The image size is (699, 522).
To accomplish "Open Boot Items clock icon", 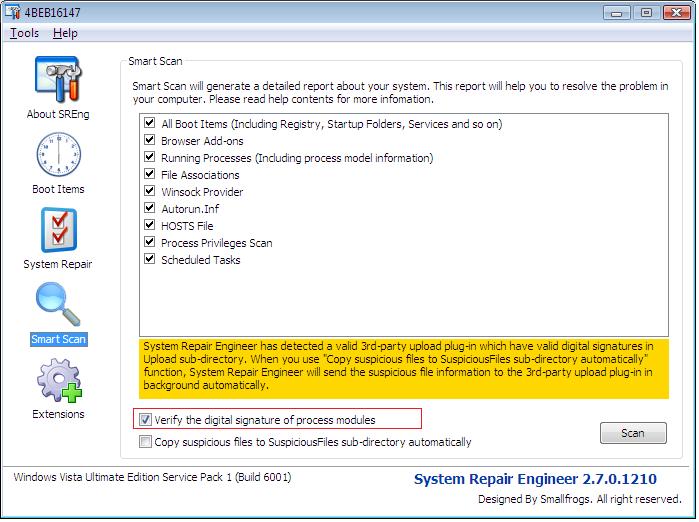I will 58,154.
